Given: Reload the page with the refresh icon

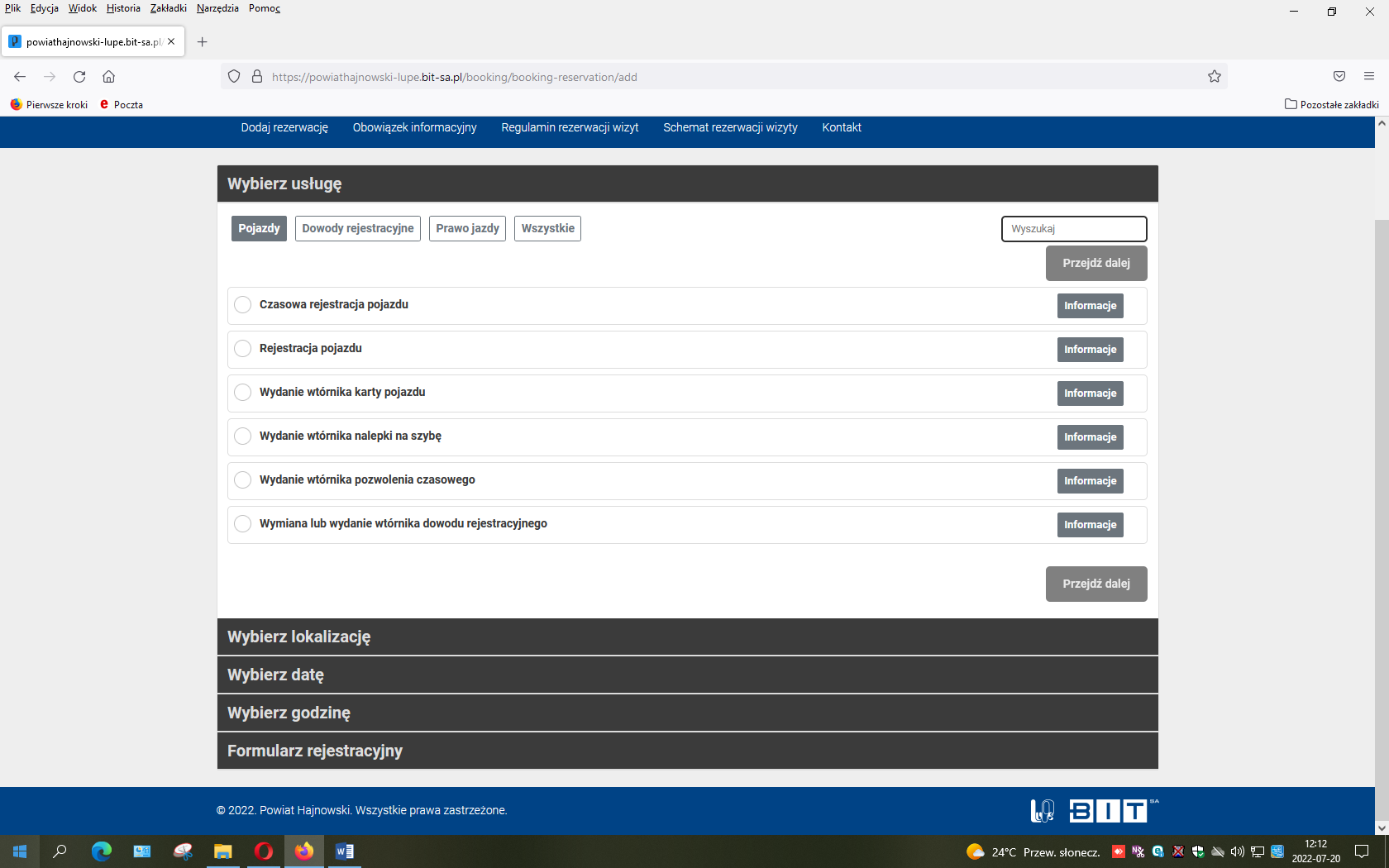Looking at the screenshot, I should [x=79, y=77].
